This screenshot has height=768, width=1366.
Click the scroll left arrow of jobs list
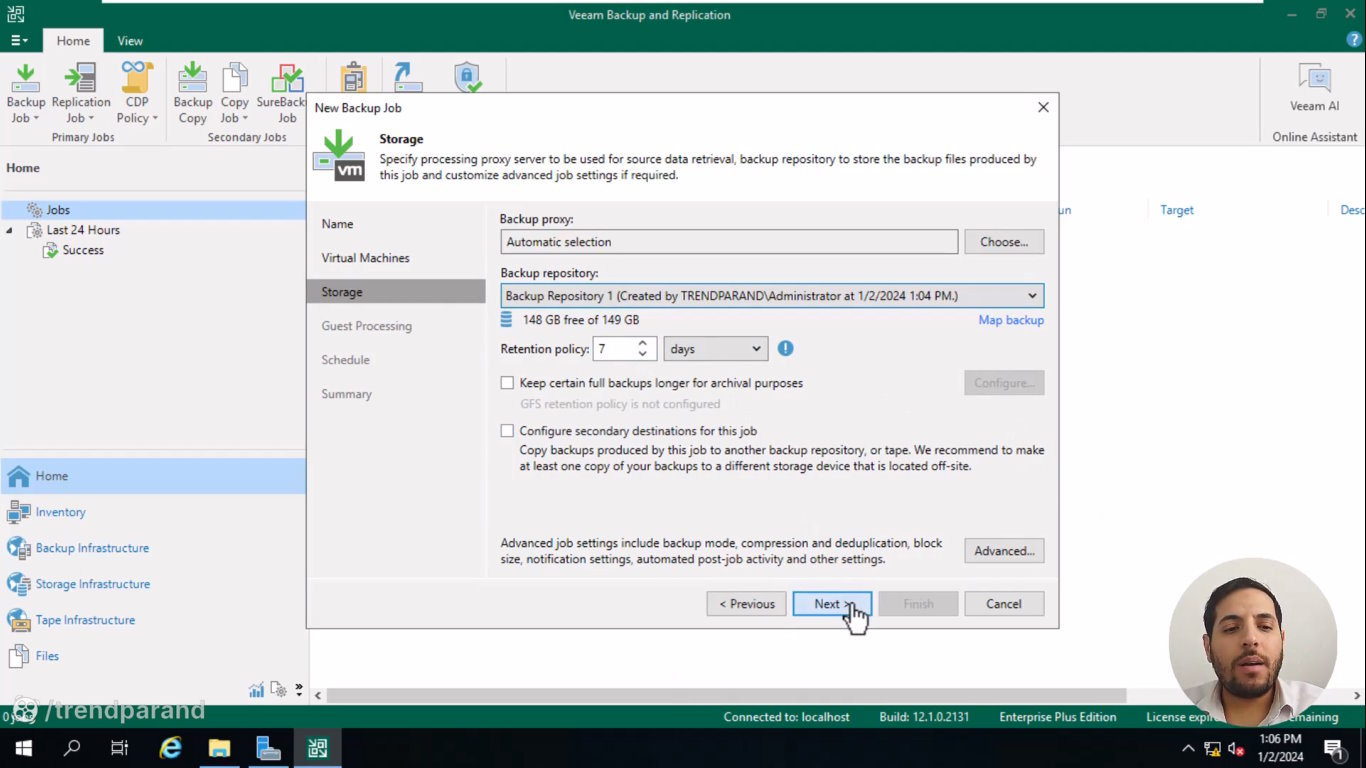tap(318, 695)
